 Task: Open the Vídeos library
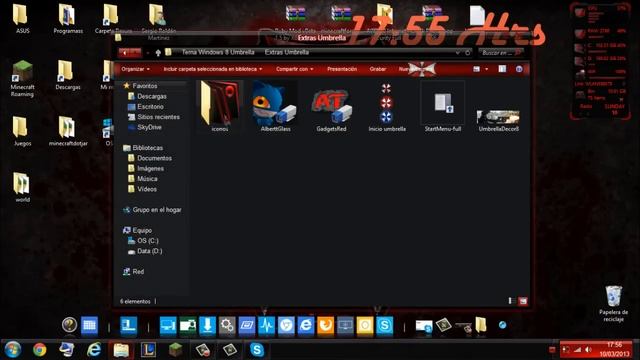147,189
